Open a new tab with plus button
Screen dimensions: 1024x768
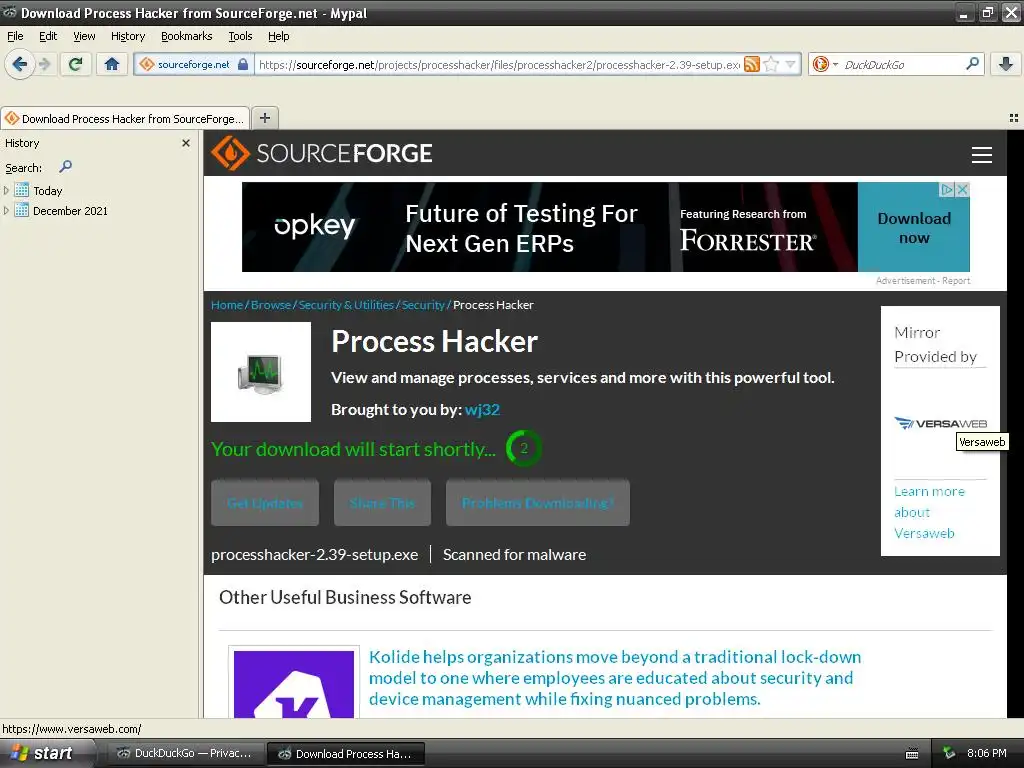pyautogui.click(x=264, y=118)
